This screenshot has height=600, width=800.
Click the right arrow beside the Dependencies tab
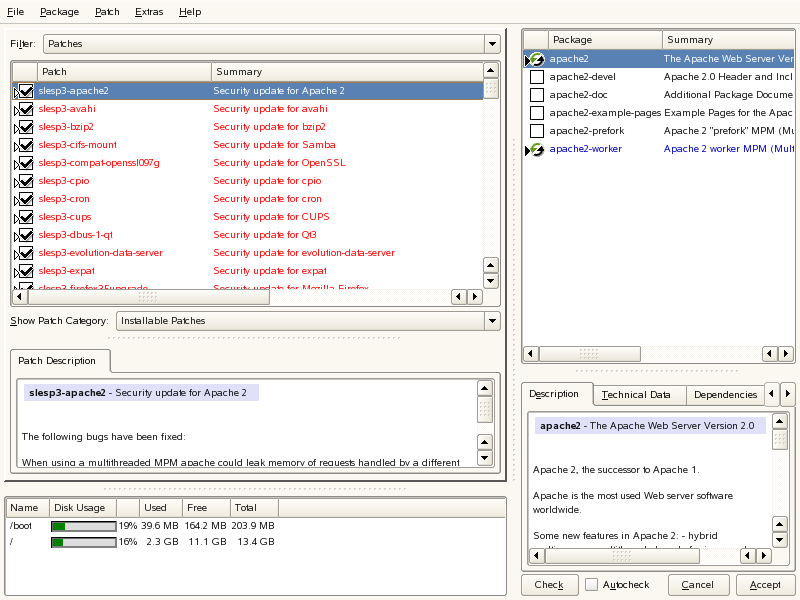point(788,394)
